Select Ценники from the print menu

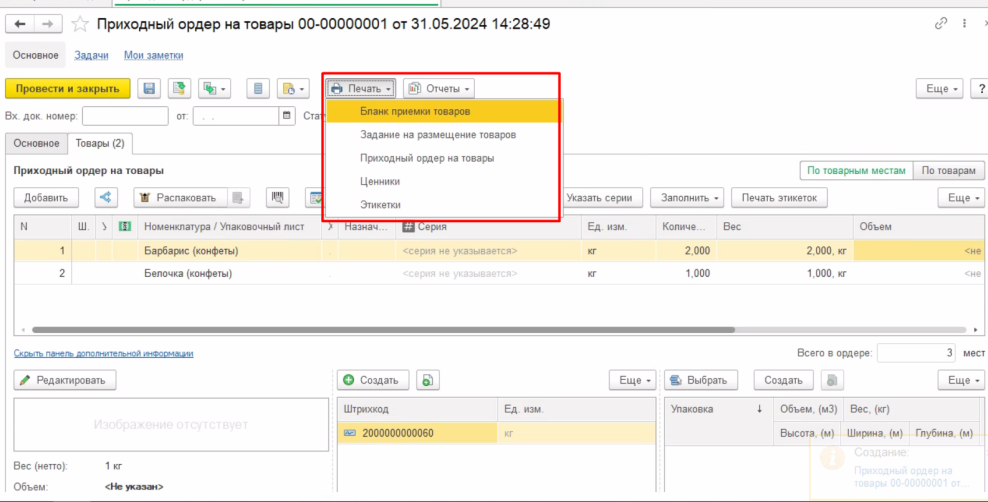(380, 181)
